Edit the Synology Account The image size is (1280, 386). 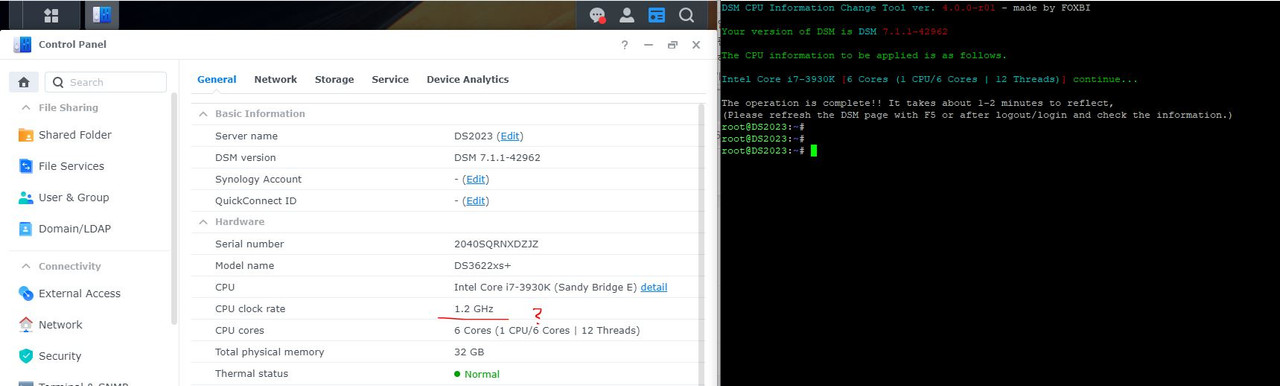coord(476,179)
